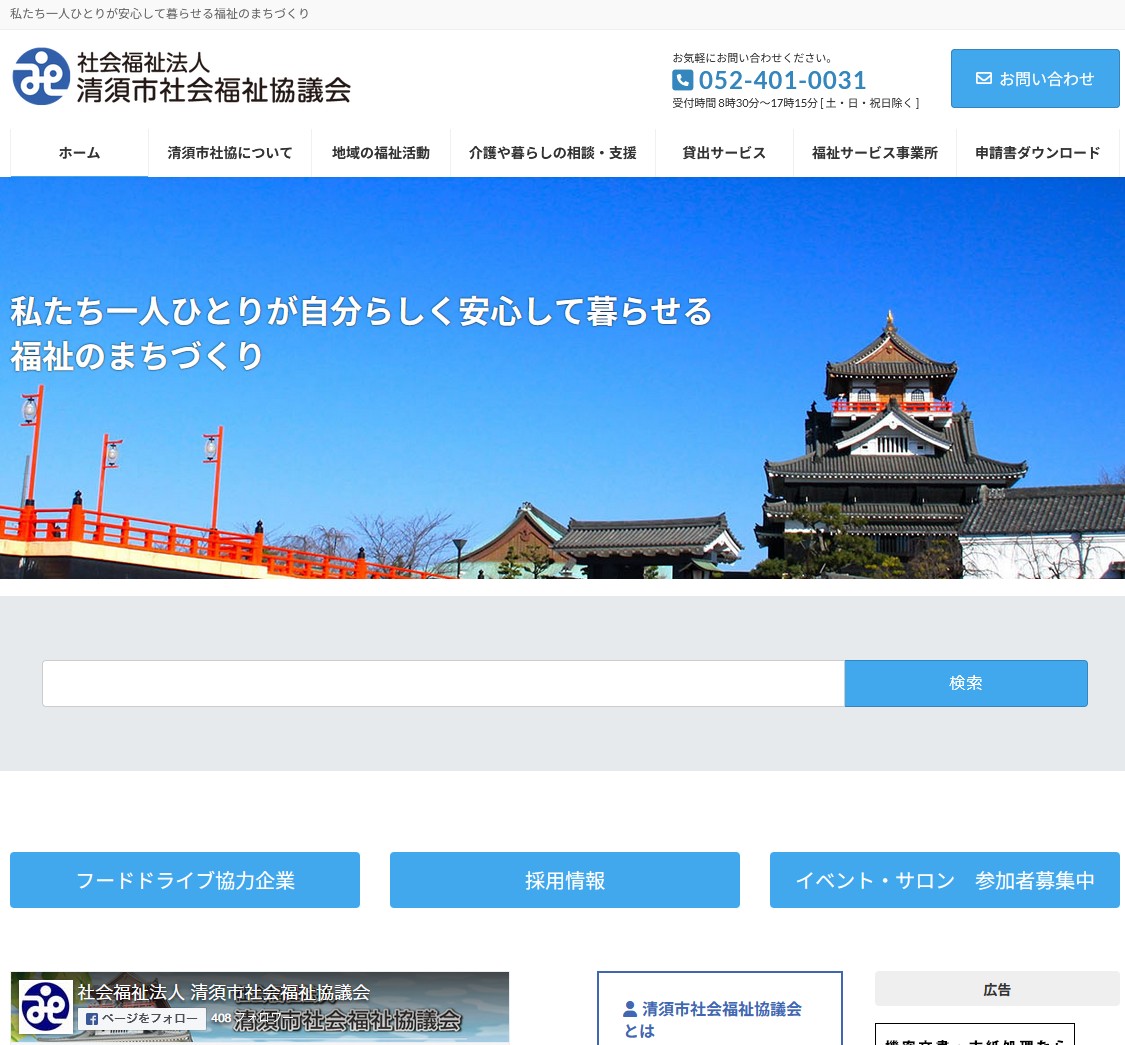The height and width of the screenshot is (1045, 1125).
Task: View 採用情報 recruitment information
Action: [565, 880]
